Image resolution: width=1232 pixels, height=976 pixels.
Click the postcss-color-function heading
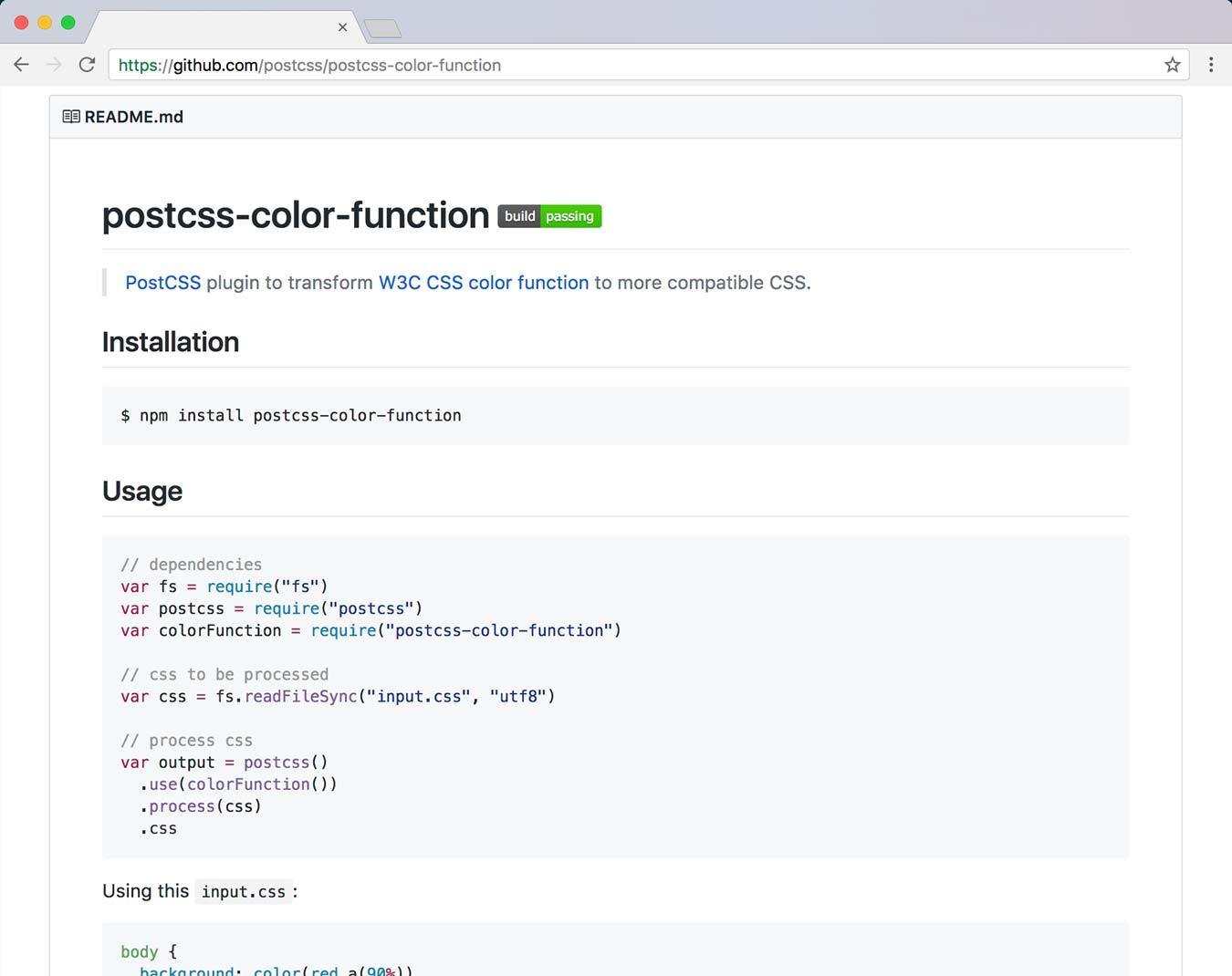[x=296, y=215]
